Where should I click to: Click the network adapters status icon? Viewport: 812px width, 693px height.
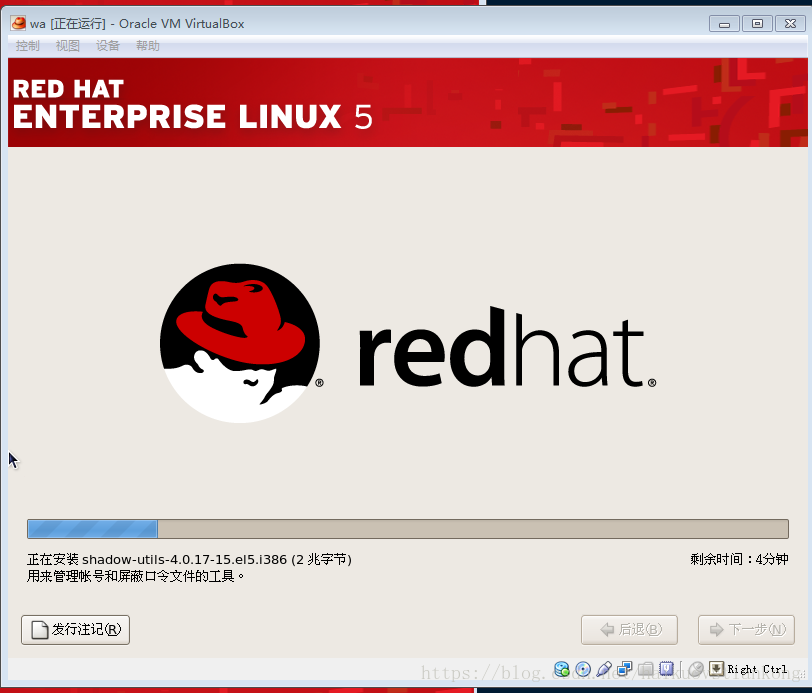coord(625,669)
